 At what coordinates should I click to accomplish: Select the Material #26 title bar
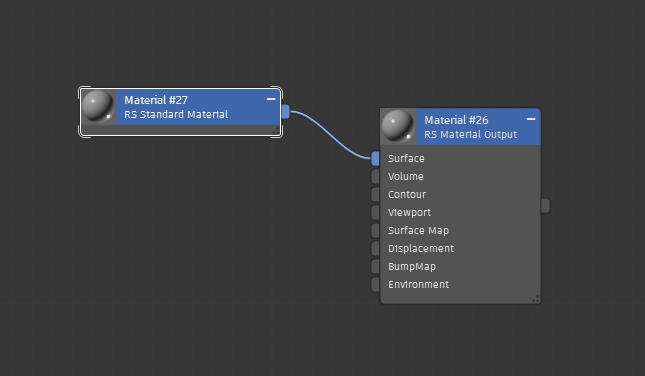pyautogui.click(x=478, y=127)
